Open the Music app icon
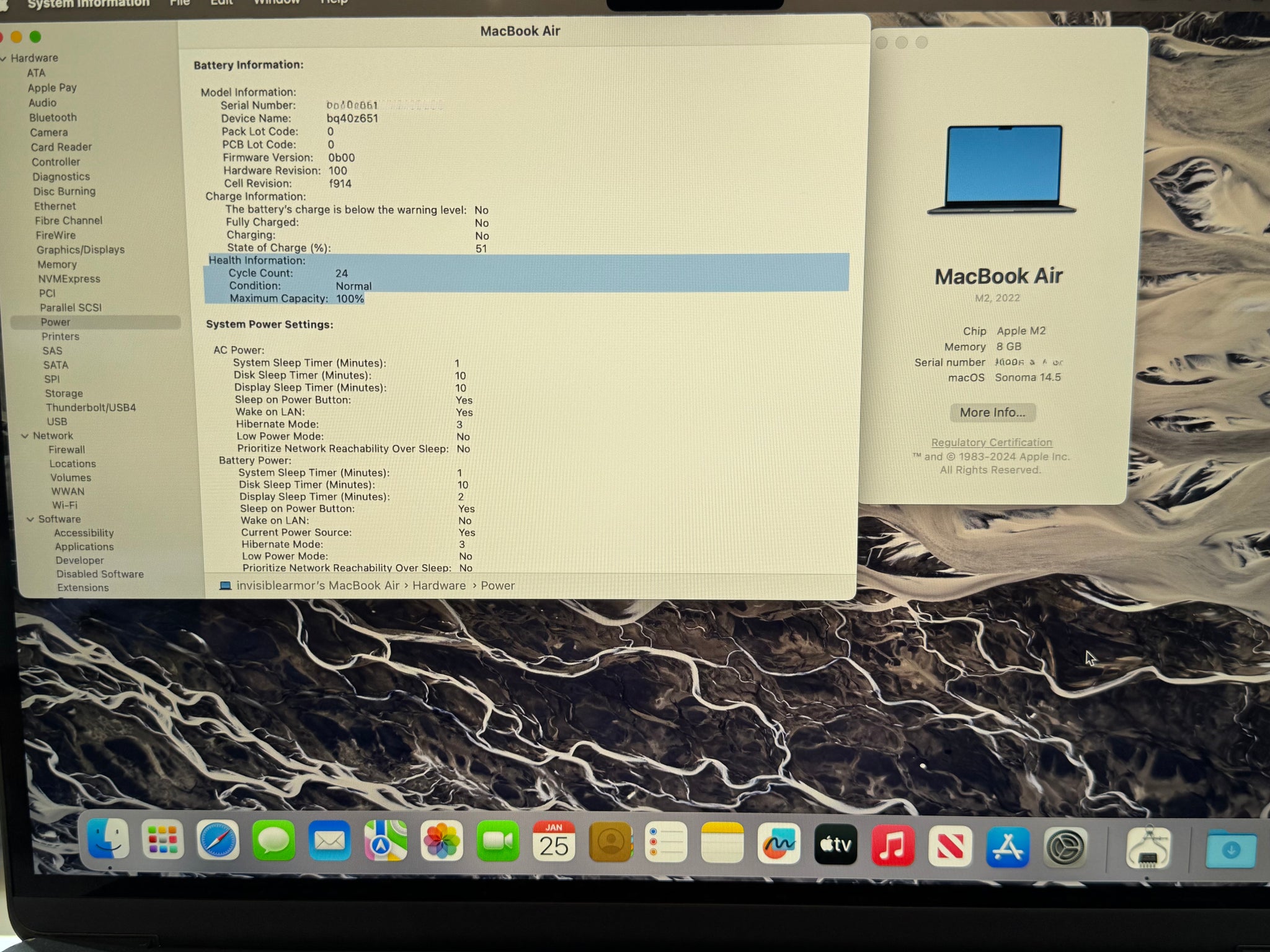The height and width of the screenshot is (952, 1270). 892,845
